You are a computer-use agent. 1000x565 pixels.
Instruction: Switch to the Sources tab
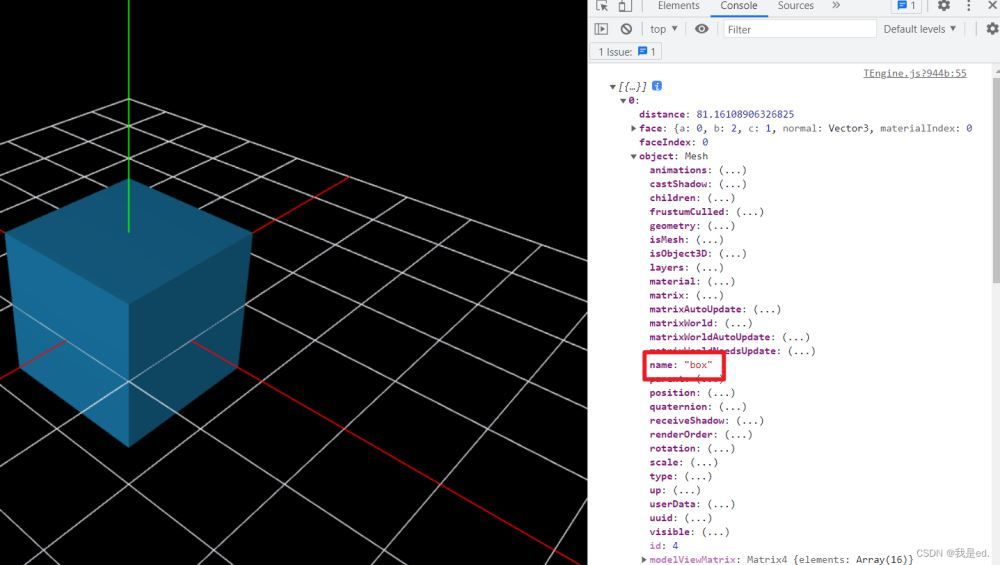tap(795, 6)
